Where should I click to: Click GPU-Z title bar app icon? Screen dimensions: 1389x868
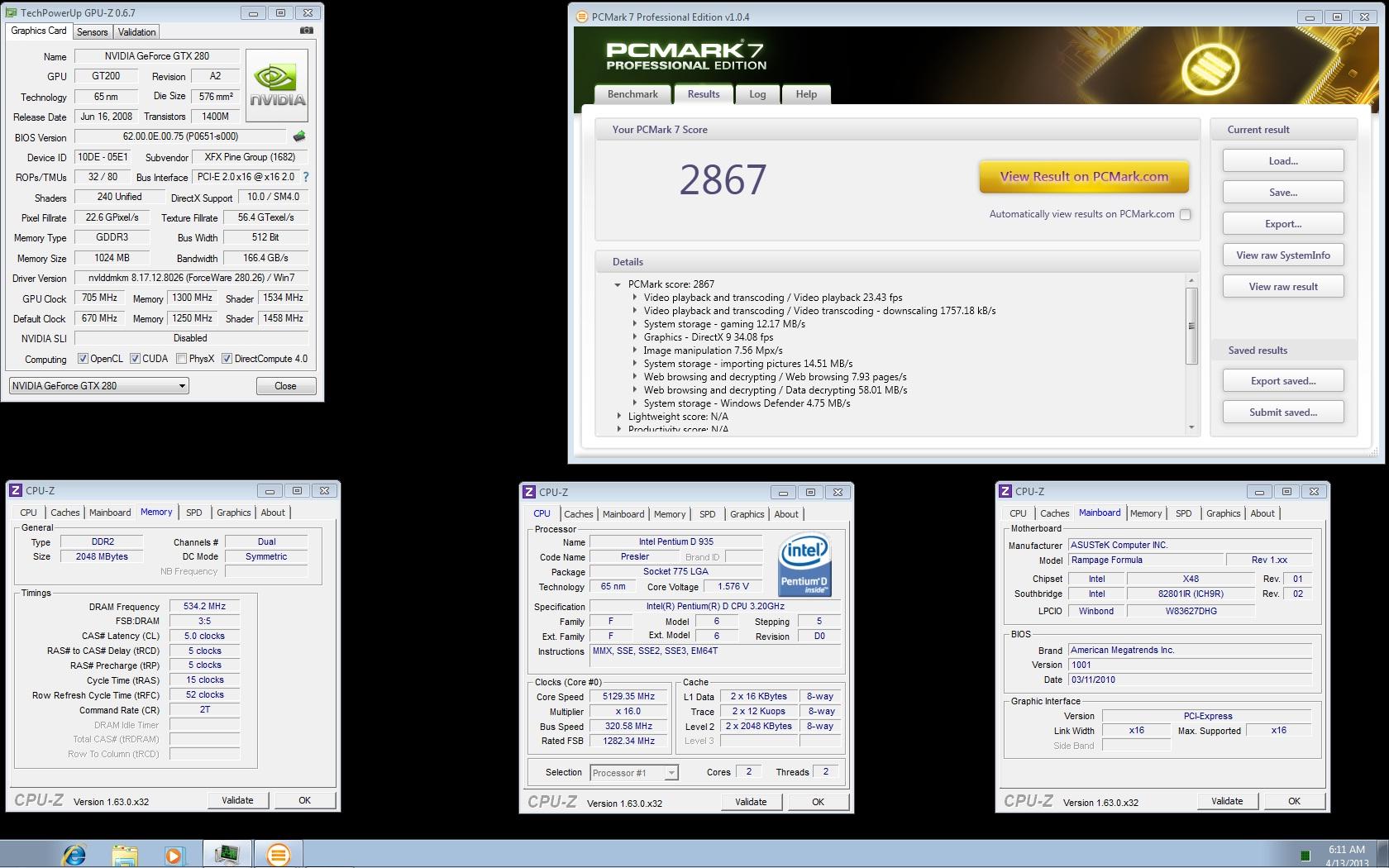pyautogui.click(x=12, y=12)
